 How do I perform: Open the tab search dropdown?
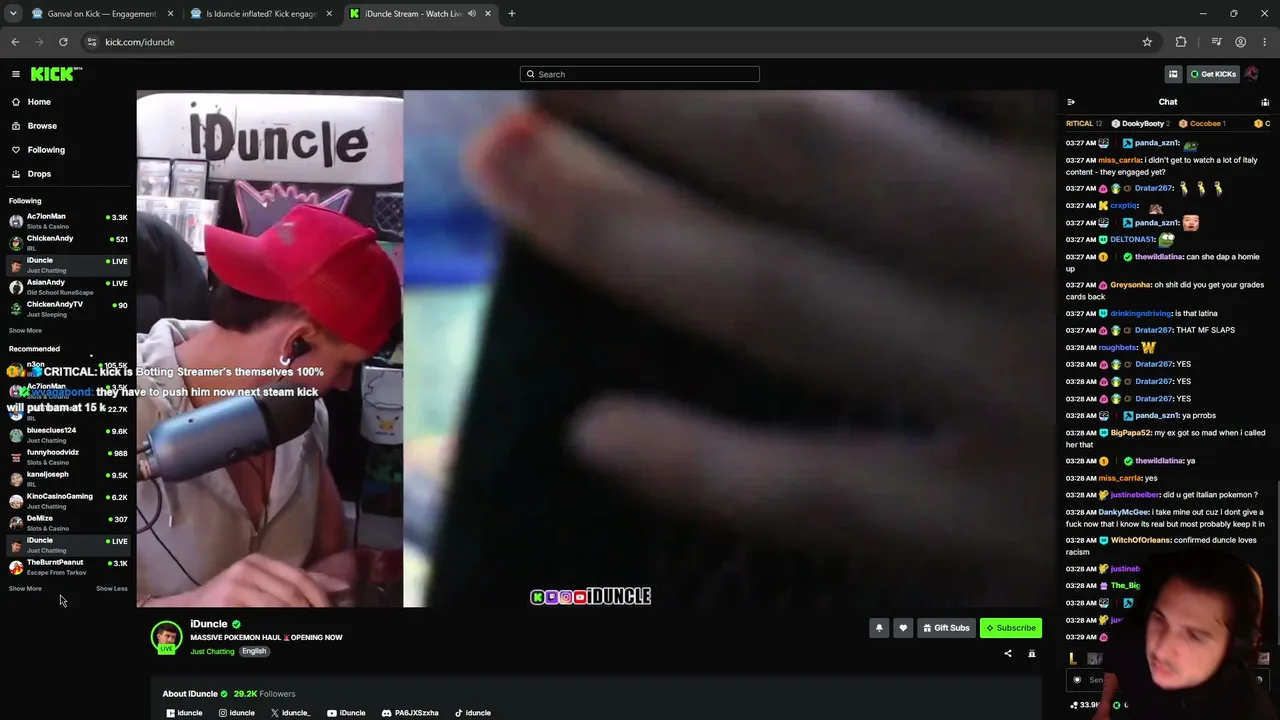pyautogui.click(x=13, y=14)
